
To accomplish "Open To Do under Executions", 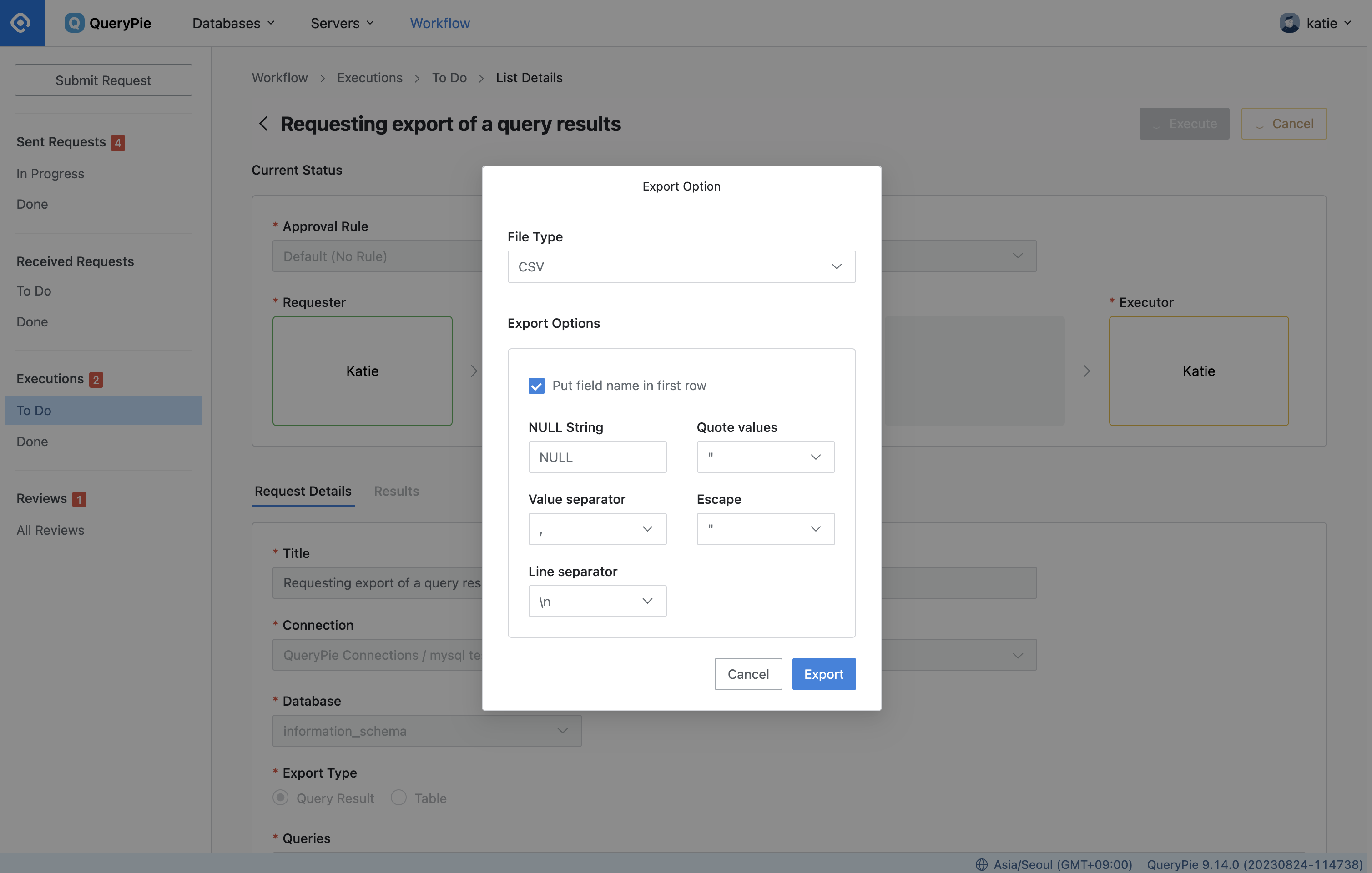I will pyautogui.click(x=103, y=410).
